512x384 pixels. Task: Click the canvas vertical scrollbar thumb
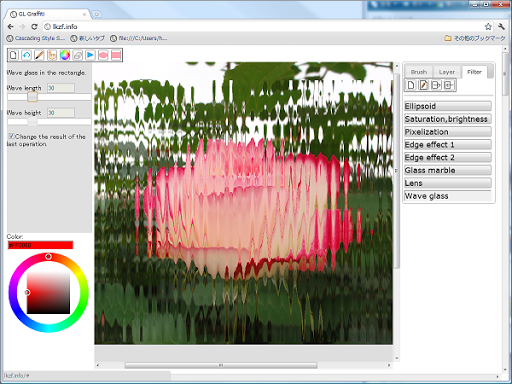coord(397,170)
